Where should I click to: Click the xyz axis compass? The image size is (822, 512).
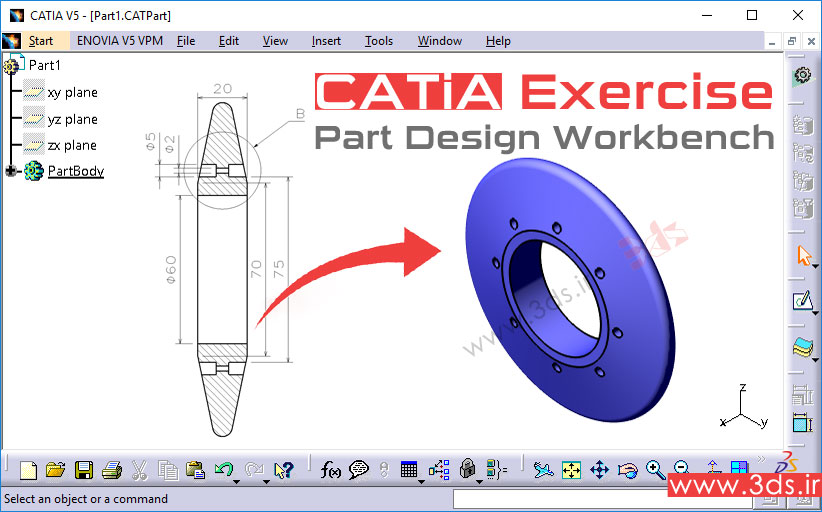(x=743, y=406)
